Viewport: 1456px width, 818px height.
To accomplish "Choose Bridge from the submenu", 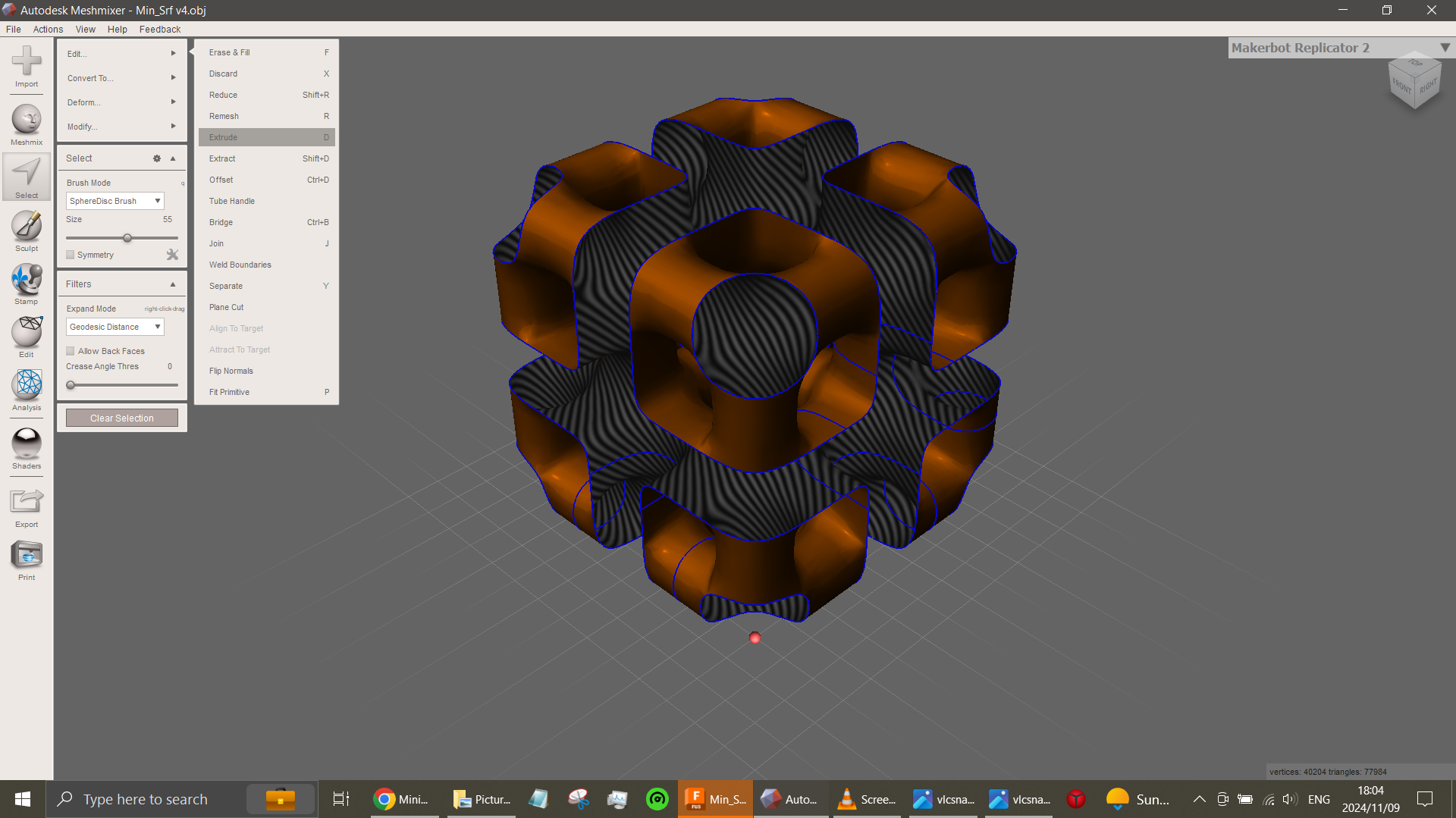I will coord(267,222).
